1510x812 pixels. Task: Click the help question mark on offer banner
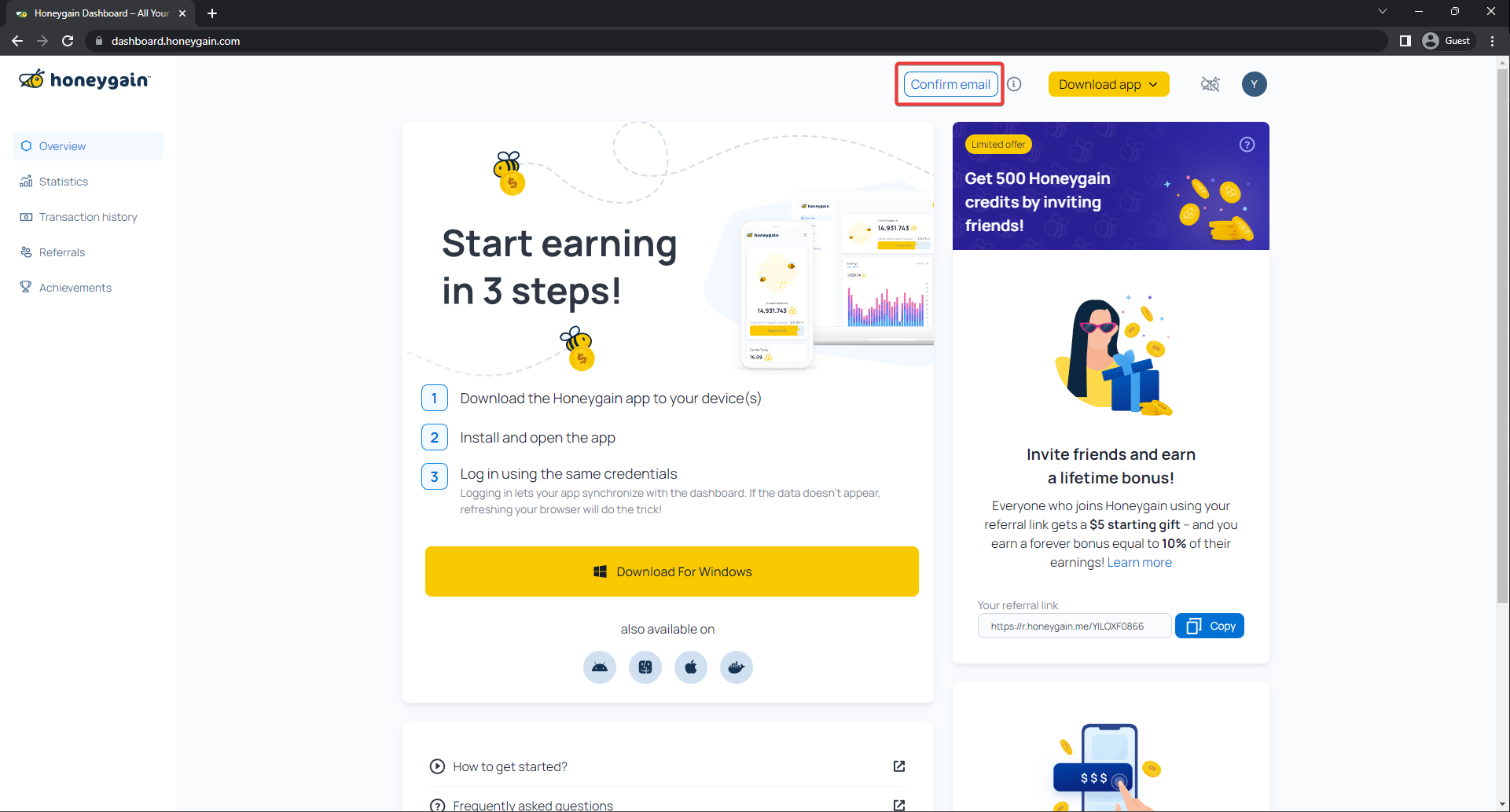[1247, 145]
